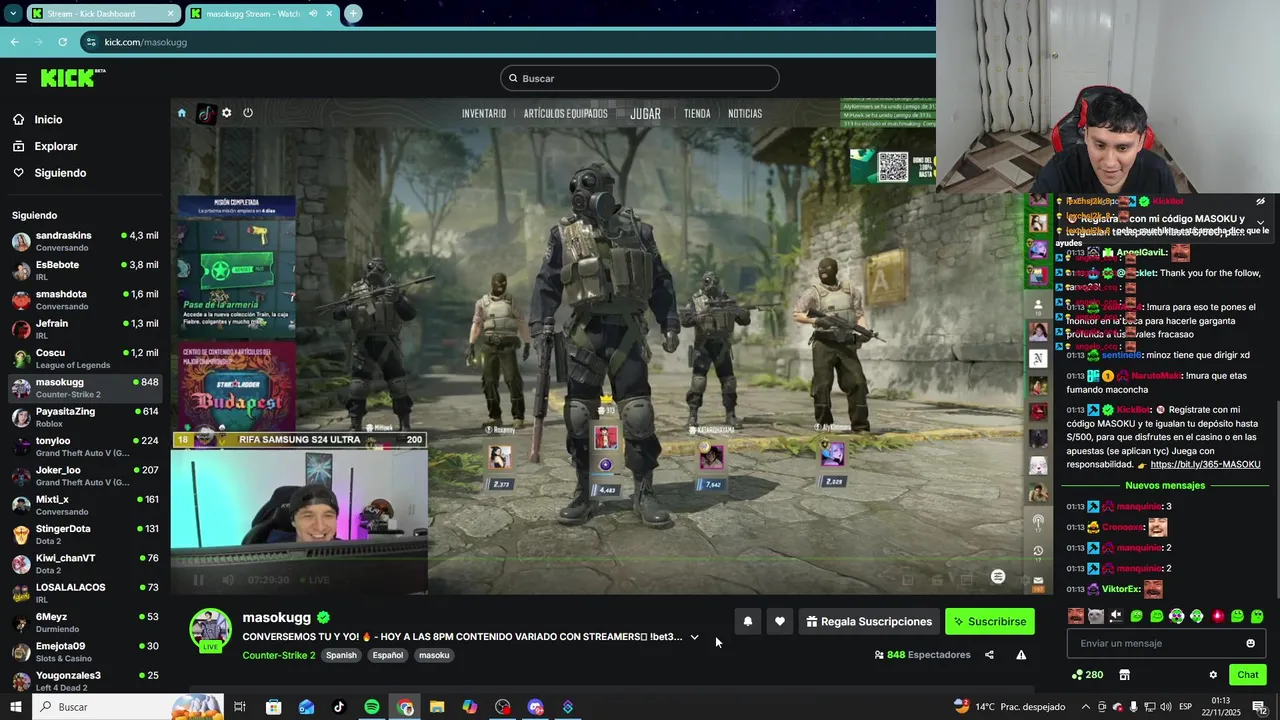Pause the live stream player
Viewport: 1280px width, 720px height.
click(198, 580)
